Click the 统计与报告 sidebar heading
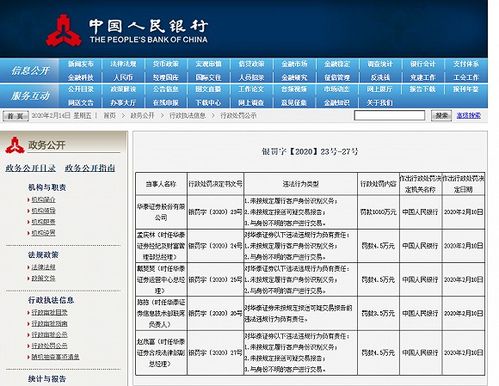499x386 pixels. 47,379
